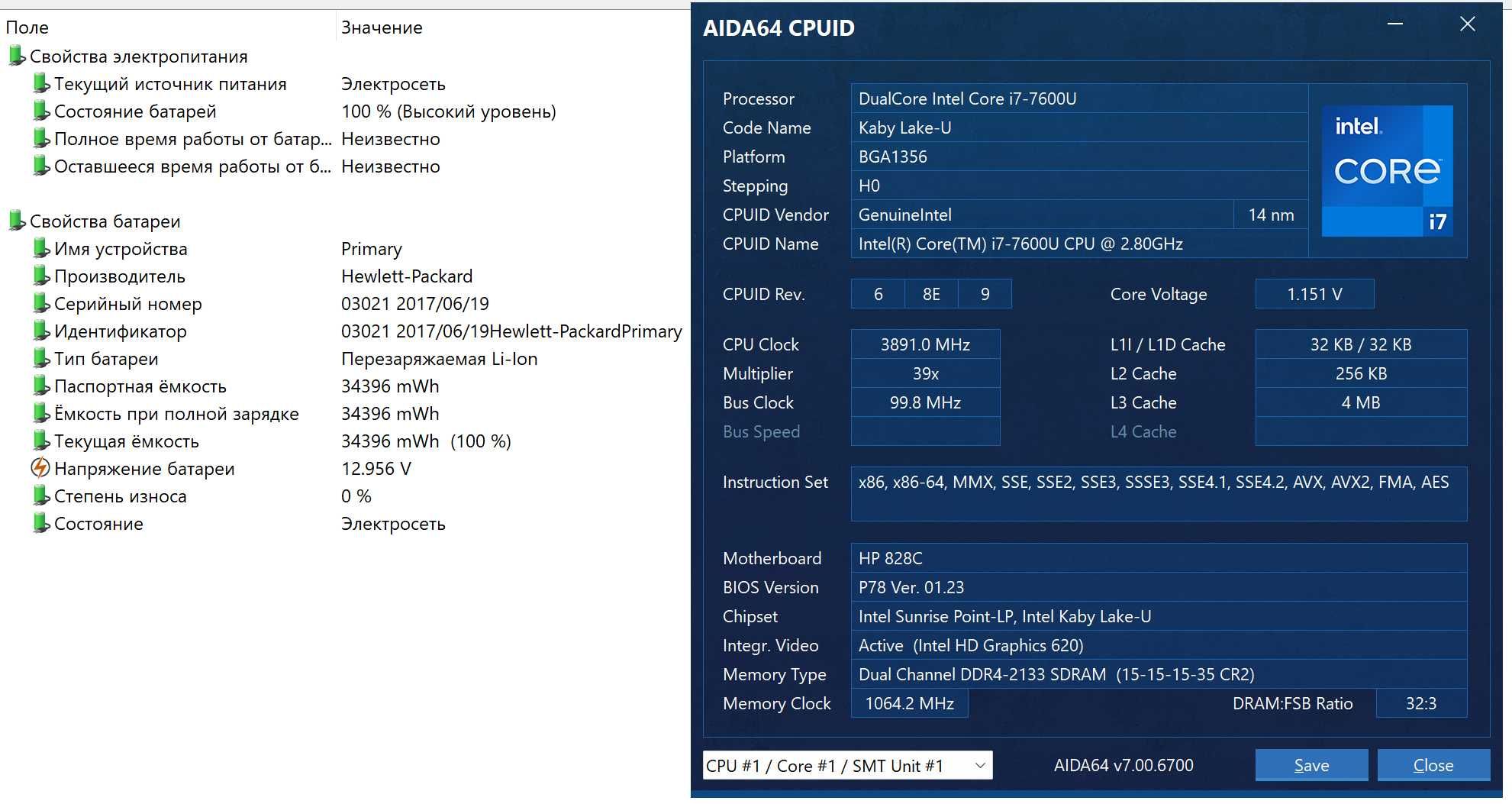Click the Chipset Intel Sunrise Point-LP field
1512x804 pixels.
coord(1159,616)
